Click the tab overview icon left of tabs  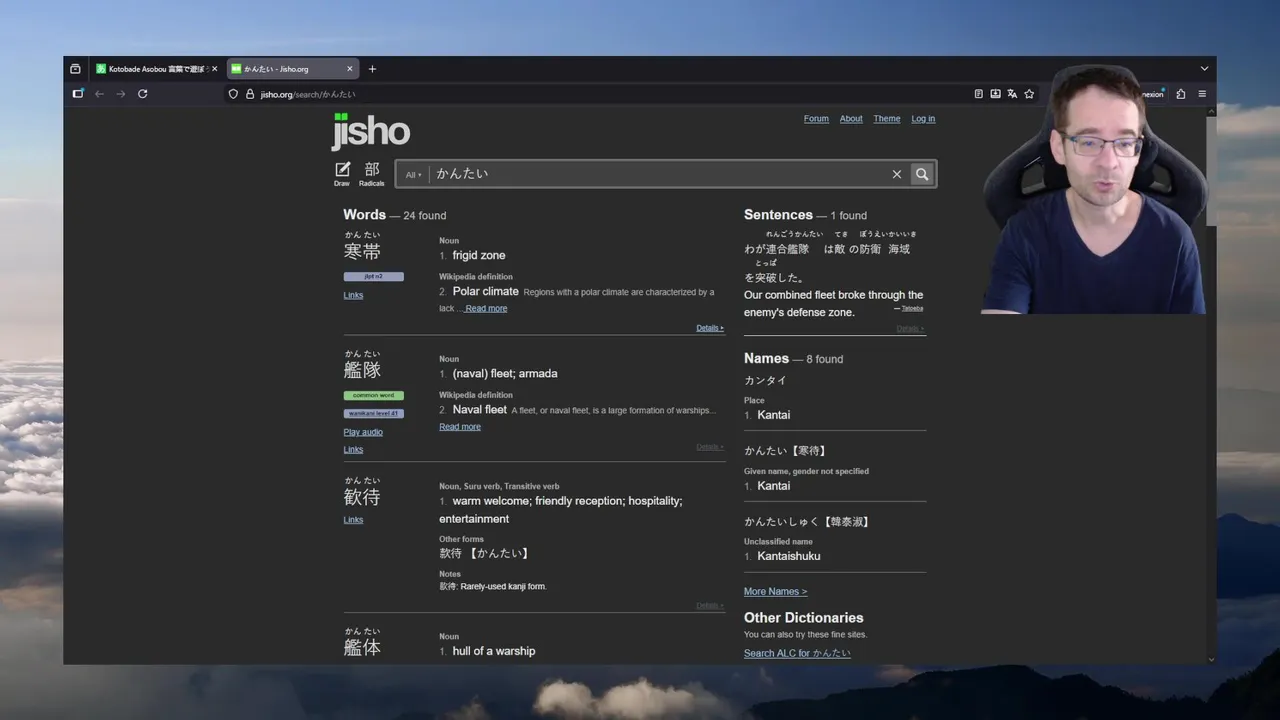pos(75,69)
